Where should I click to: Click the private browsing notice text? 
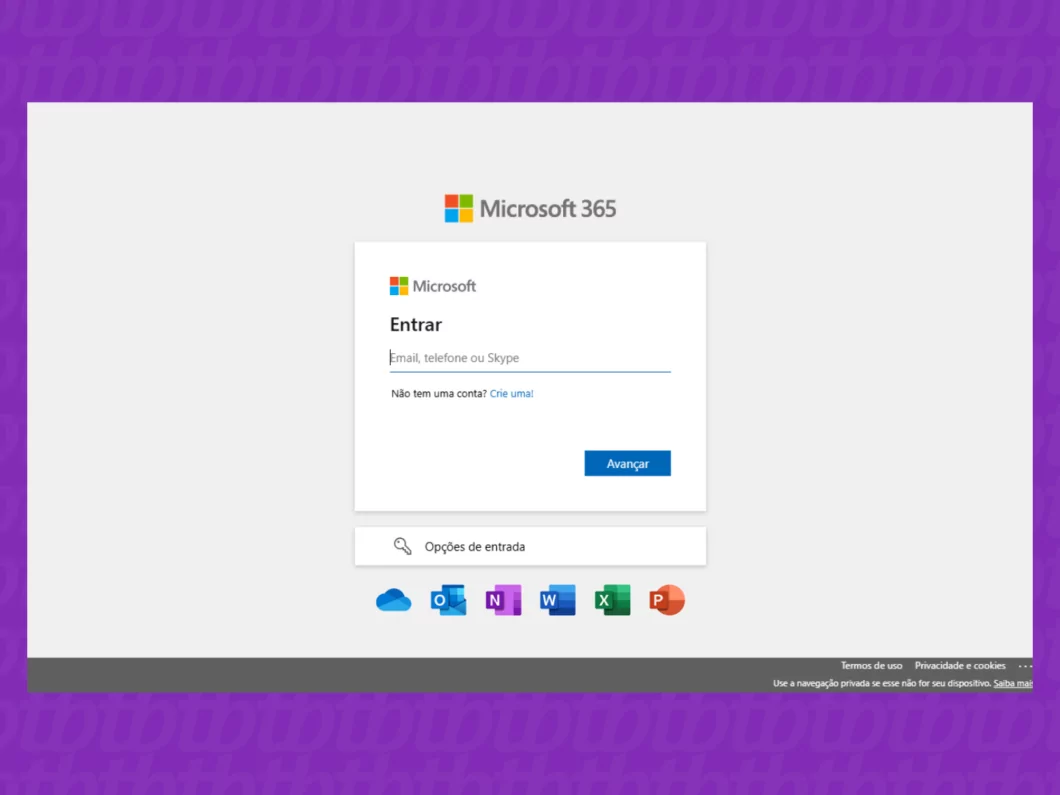pos(882,683)
